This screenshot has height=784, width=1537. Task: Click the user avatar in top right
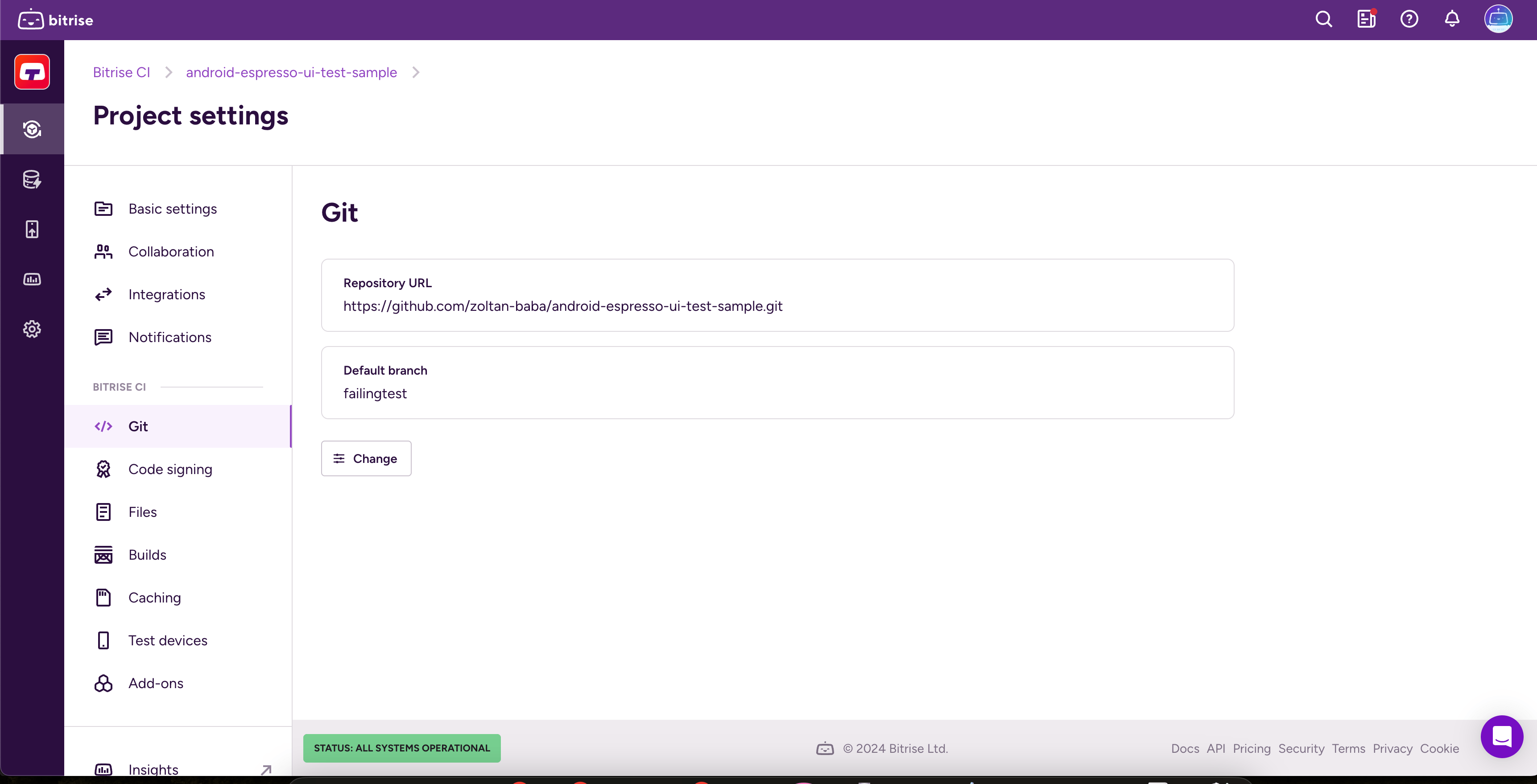click(1498, 20)
